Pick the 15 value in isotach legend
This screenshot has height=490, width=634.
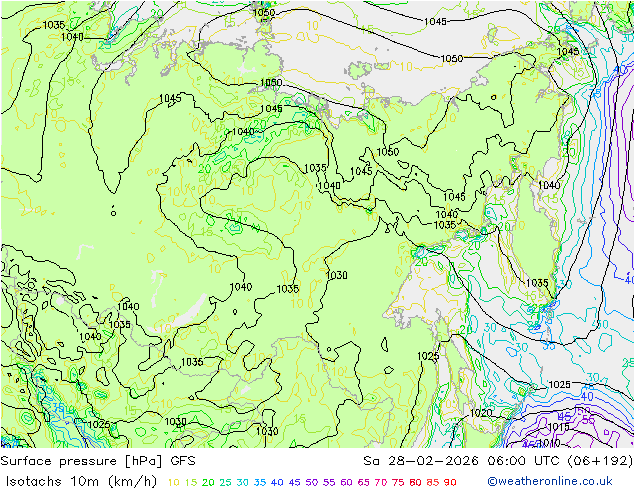click(x=191, y=482)
